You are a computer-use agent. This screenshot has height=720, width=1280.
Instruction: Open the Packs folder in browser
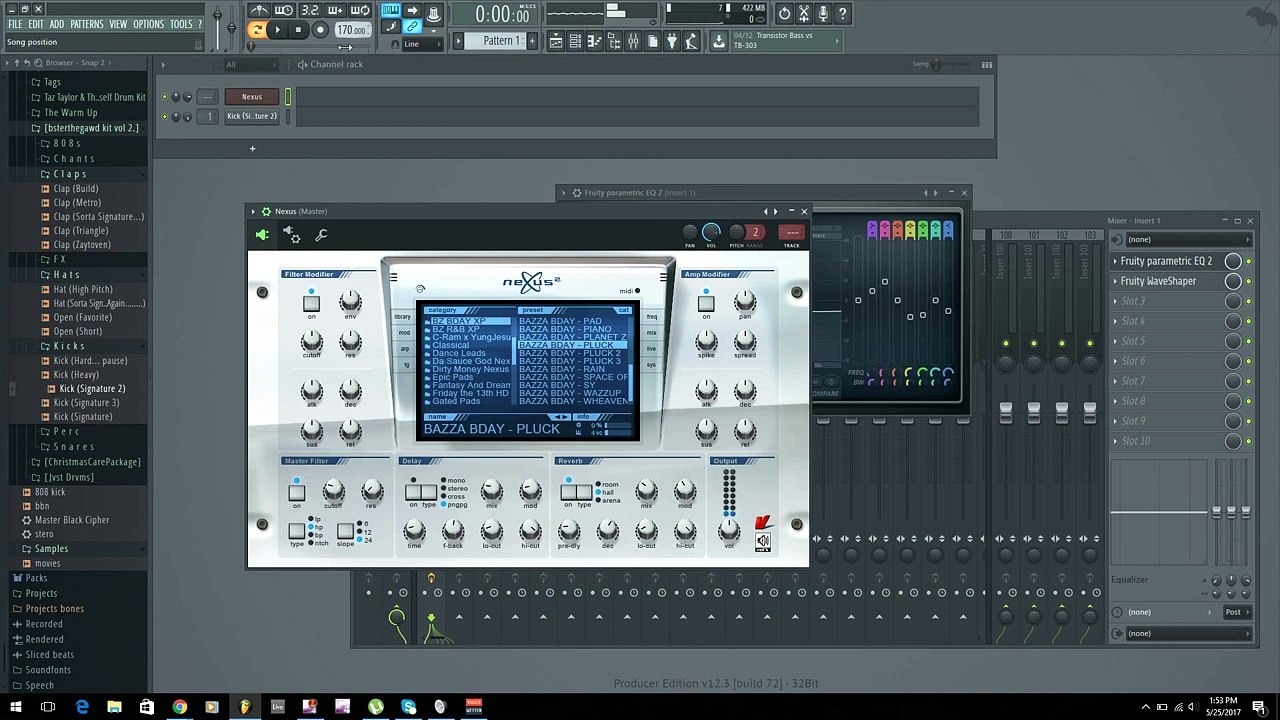[36, 578]
